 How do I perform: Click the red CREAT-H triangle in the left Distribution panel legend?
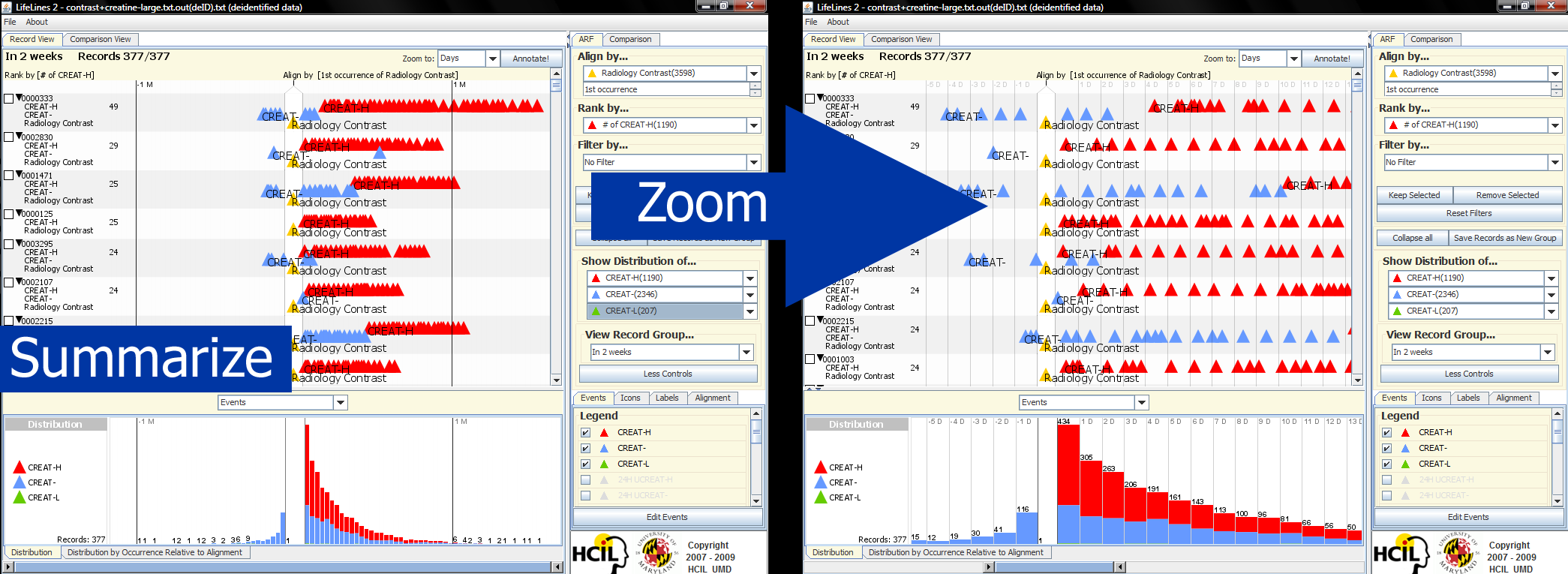pyautogui.click(x=20, y=467)
